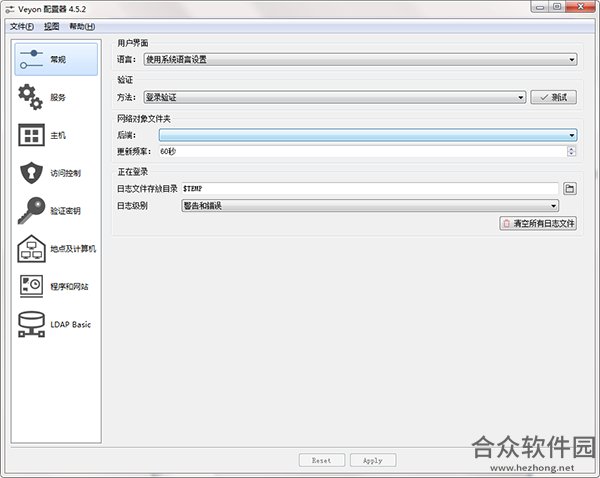Click the Apply button
600x478 pixels.
pos(373,460)
